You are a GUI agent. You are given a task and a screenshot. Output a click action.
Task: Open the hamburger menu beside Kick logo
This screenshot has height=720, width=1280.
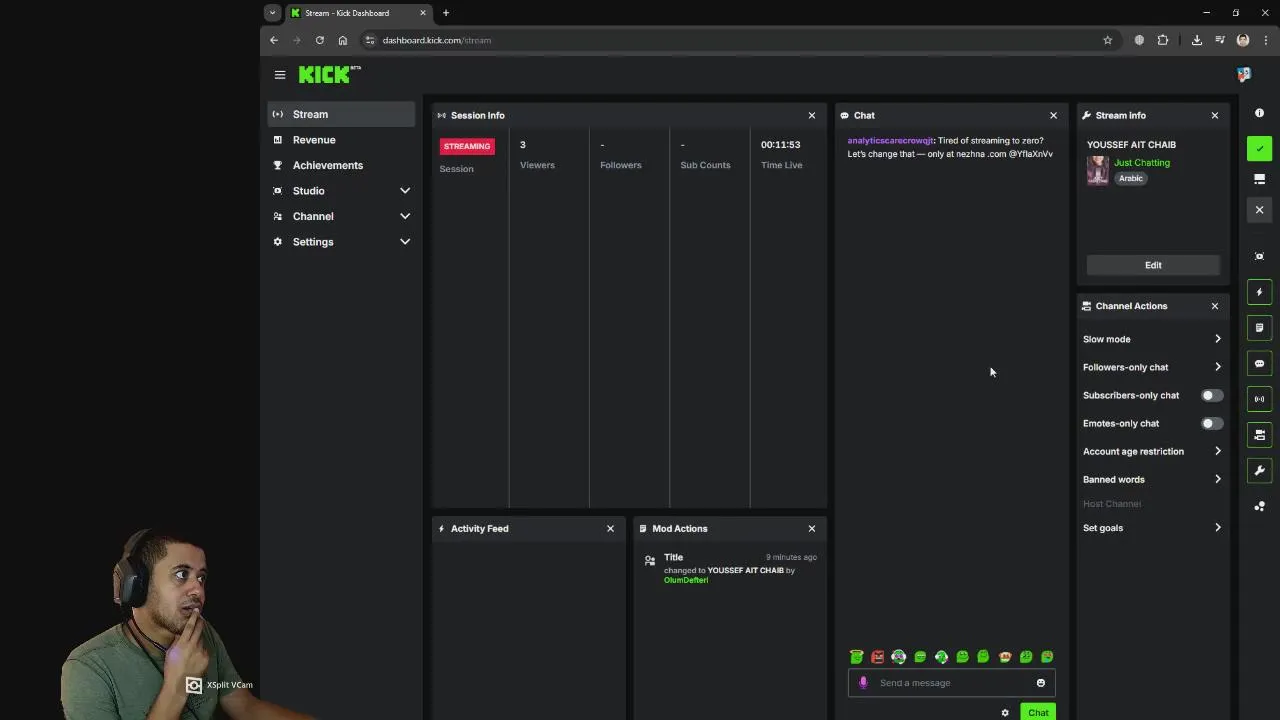[280, 74]
